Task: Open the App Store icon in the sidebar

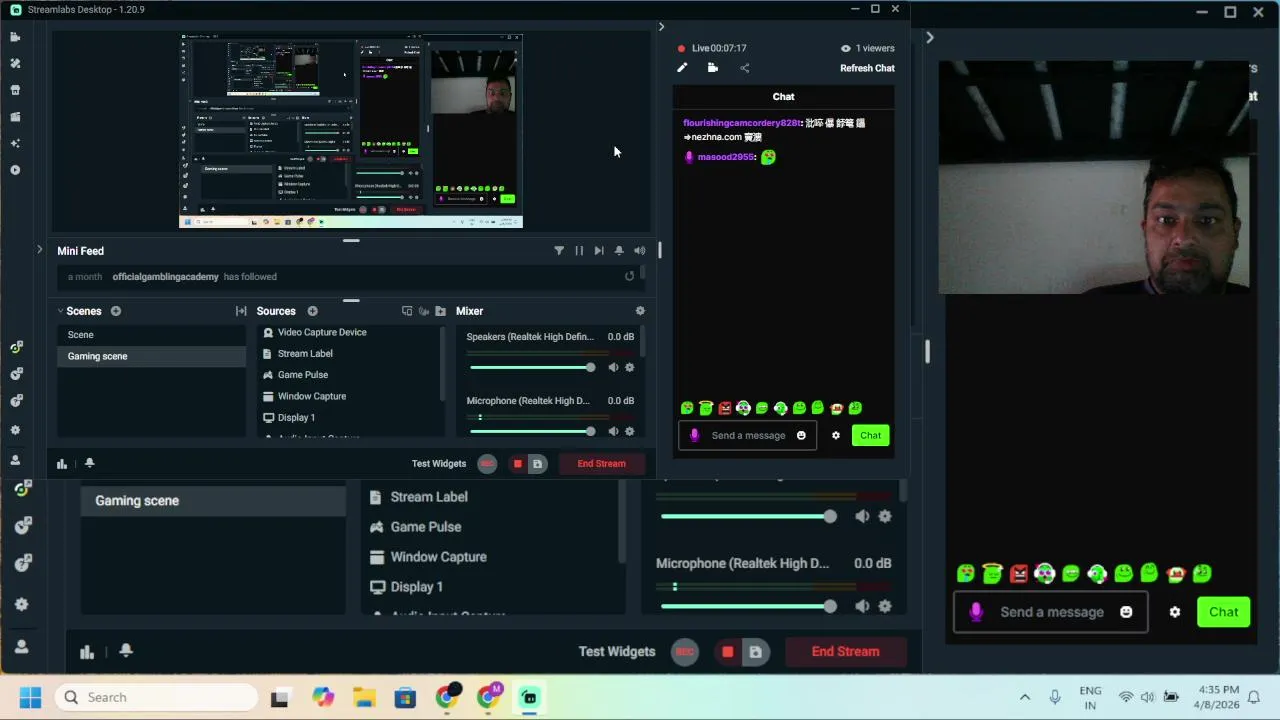Action: pos(15,90)
